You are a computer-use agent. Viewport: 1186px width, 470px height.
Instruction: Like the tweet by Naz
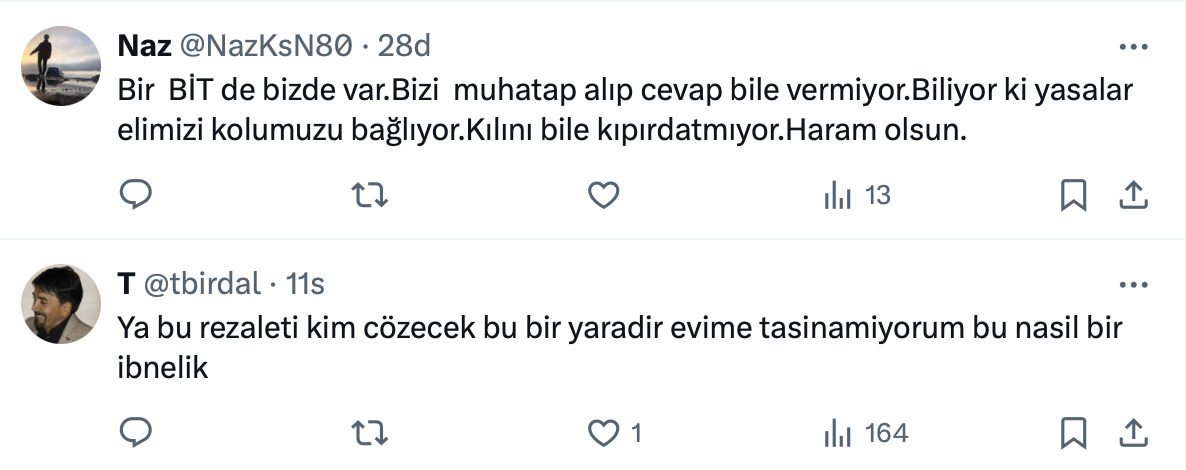[603, 196]
